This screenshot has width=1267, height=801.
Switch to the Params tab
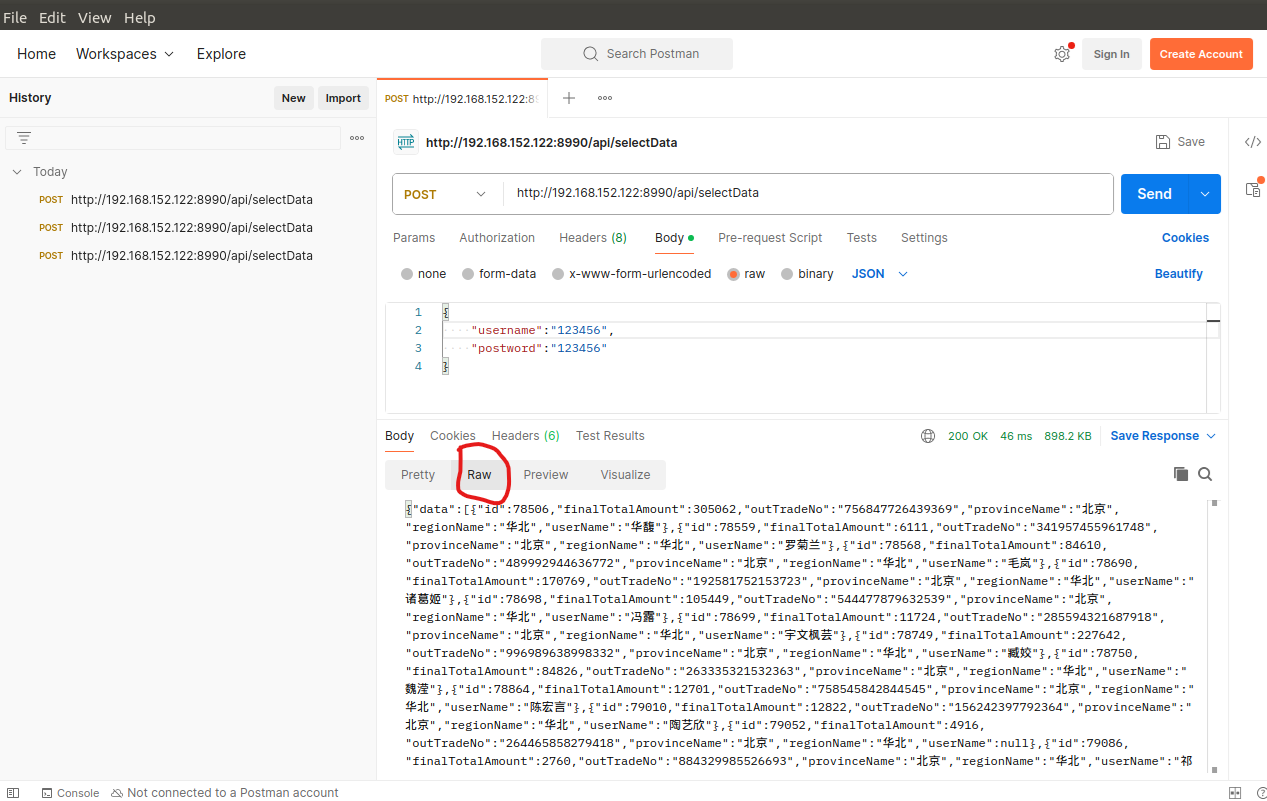point(414,238)
